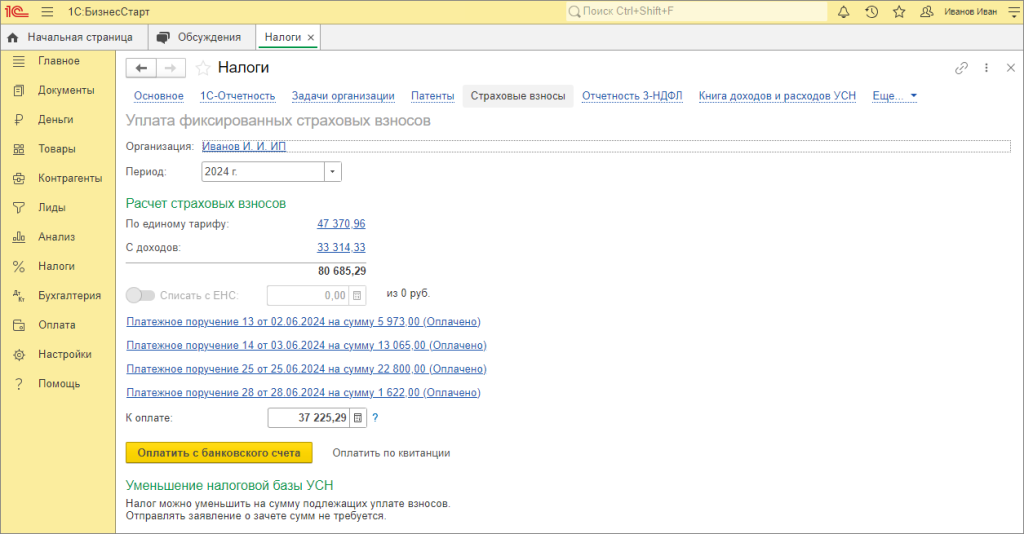The width and height of the screenshot is (1024, 534).
Task: Click Оплатить по квитанции button
Action: (391, 453)
